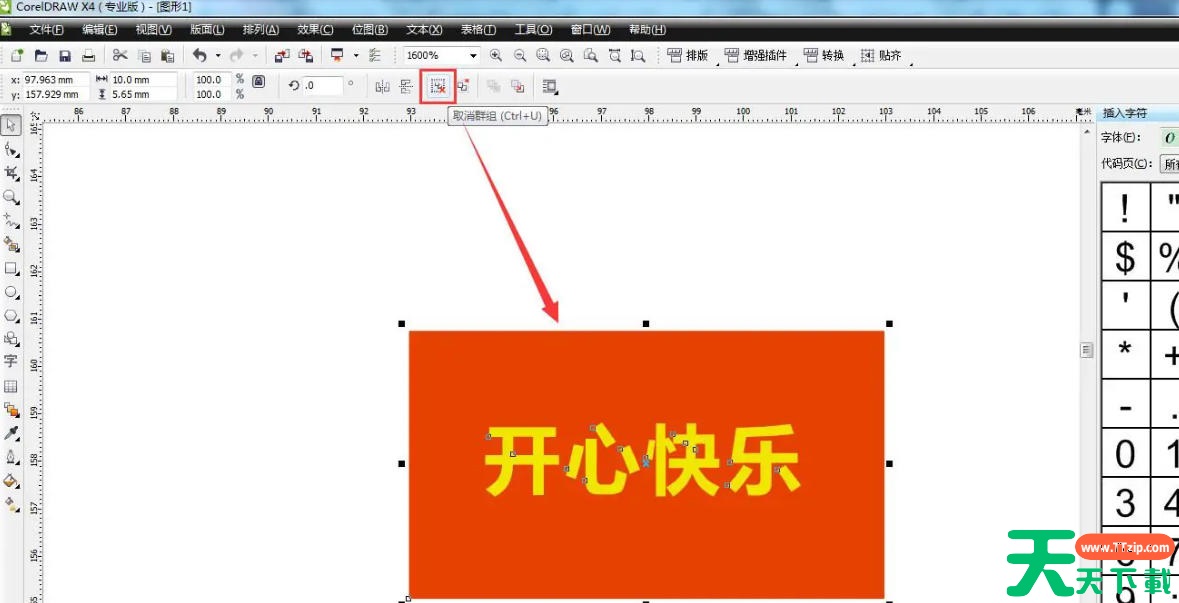This screenshot has width=1179, height=603.
Task: Open the zoom level 1600% dropdown
Action: pyautogui.click(x=473, y=56)
